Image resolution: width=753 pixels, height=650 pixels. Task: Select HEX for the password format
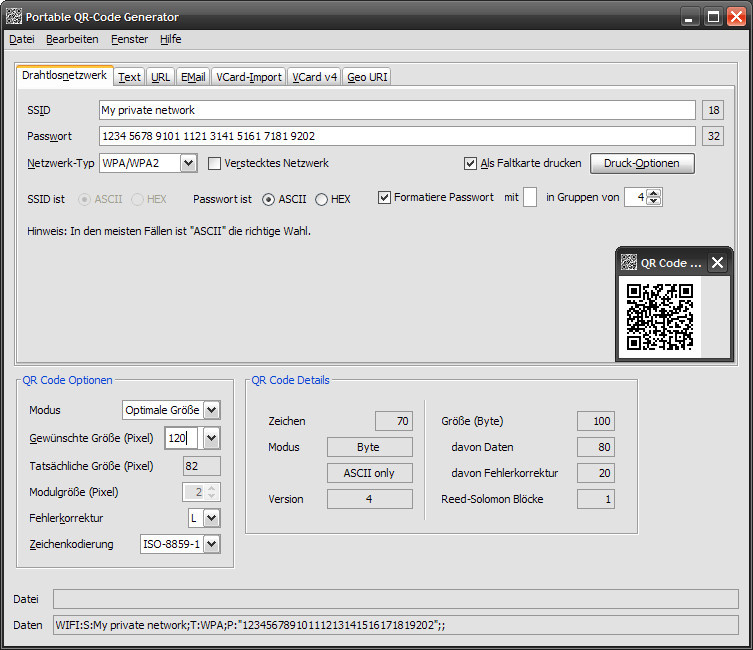[x=322, y=199]
